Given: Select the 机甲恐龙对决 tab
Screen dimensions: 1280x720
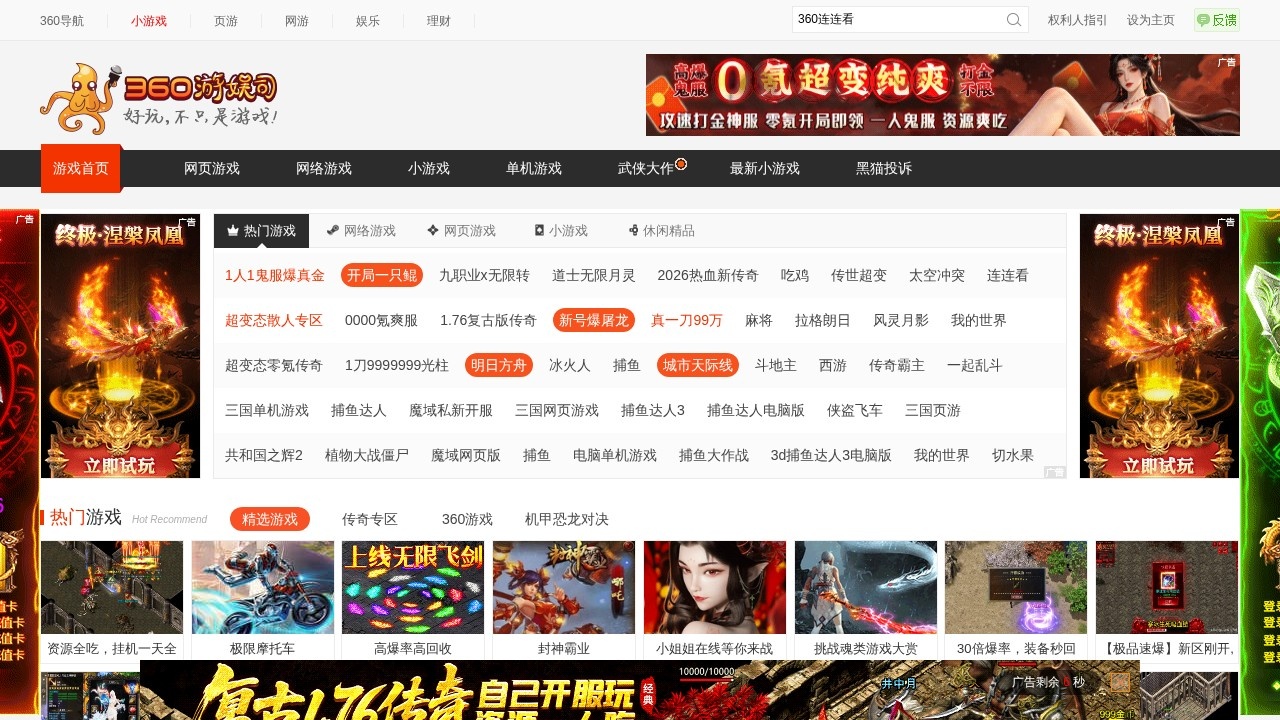Looking at the screenshot, I should pyautogui.click(x=567, y=519).
